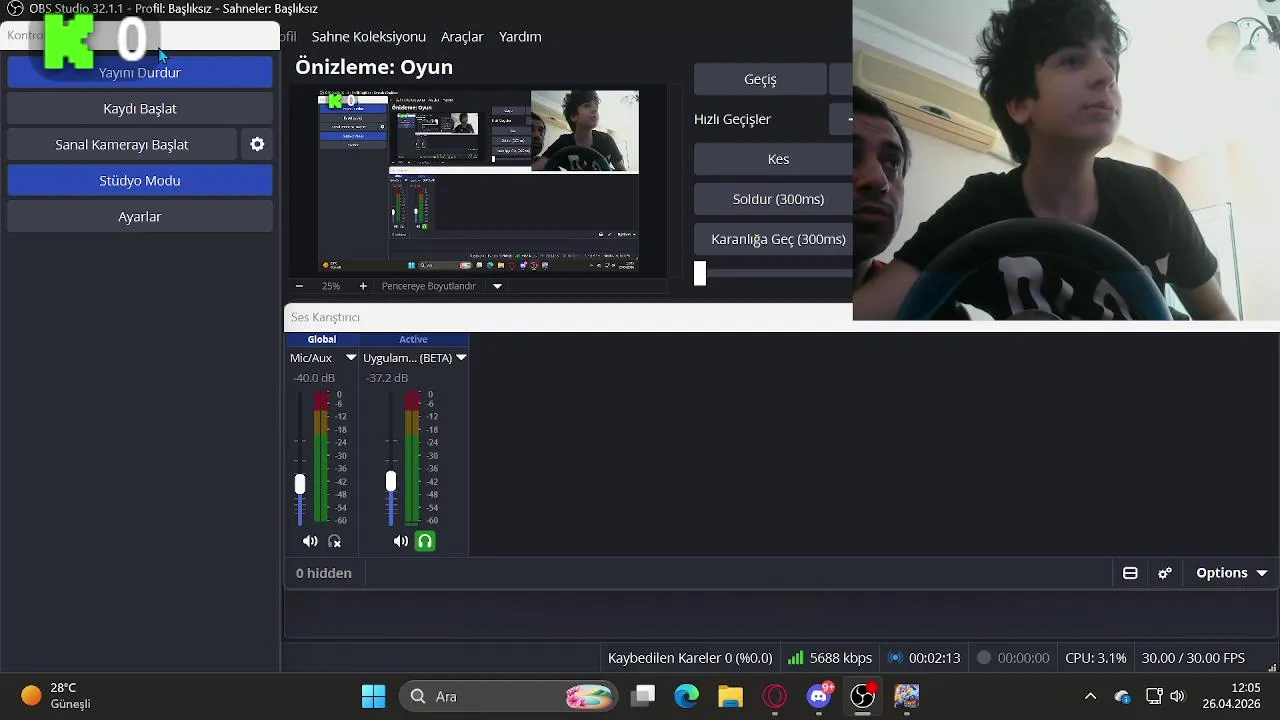Image resolution: width=1280 pixels, height=720 pixels.
Task: Open Mic/Aux channel dropdown arrow
Action: tap(351, 357)
